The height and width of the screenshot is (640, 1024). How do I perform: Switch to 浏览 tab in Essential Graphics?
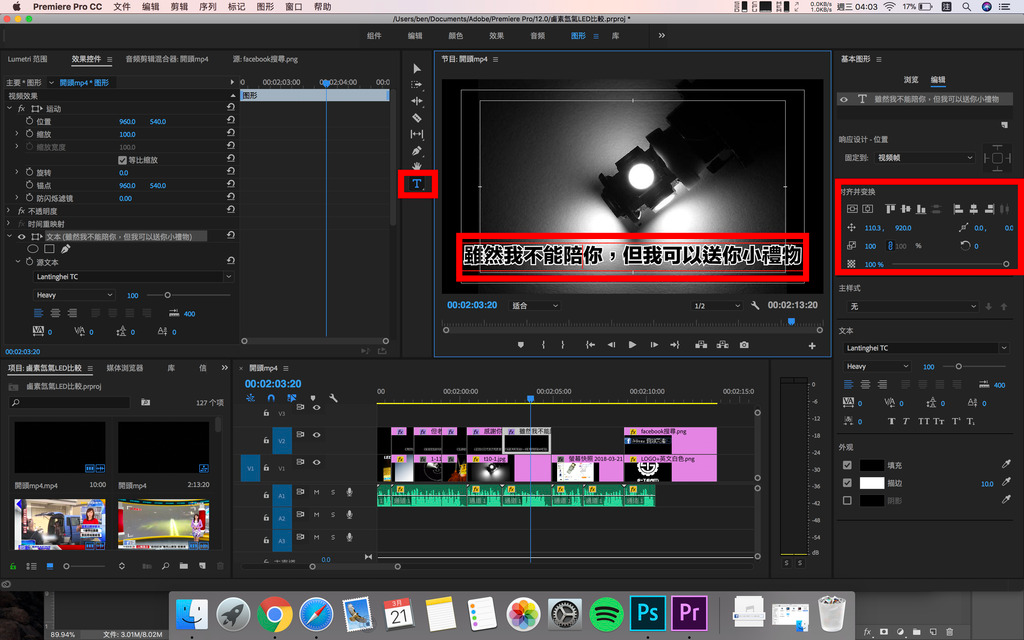[x=910, y=80]
